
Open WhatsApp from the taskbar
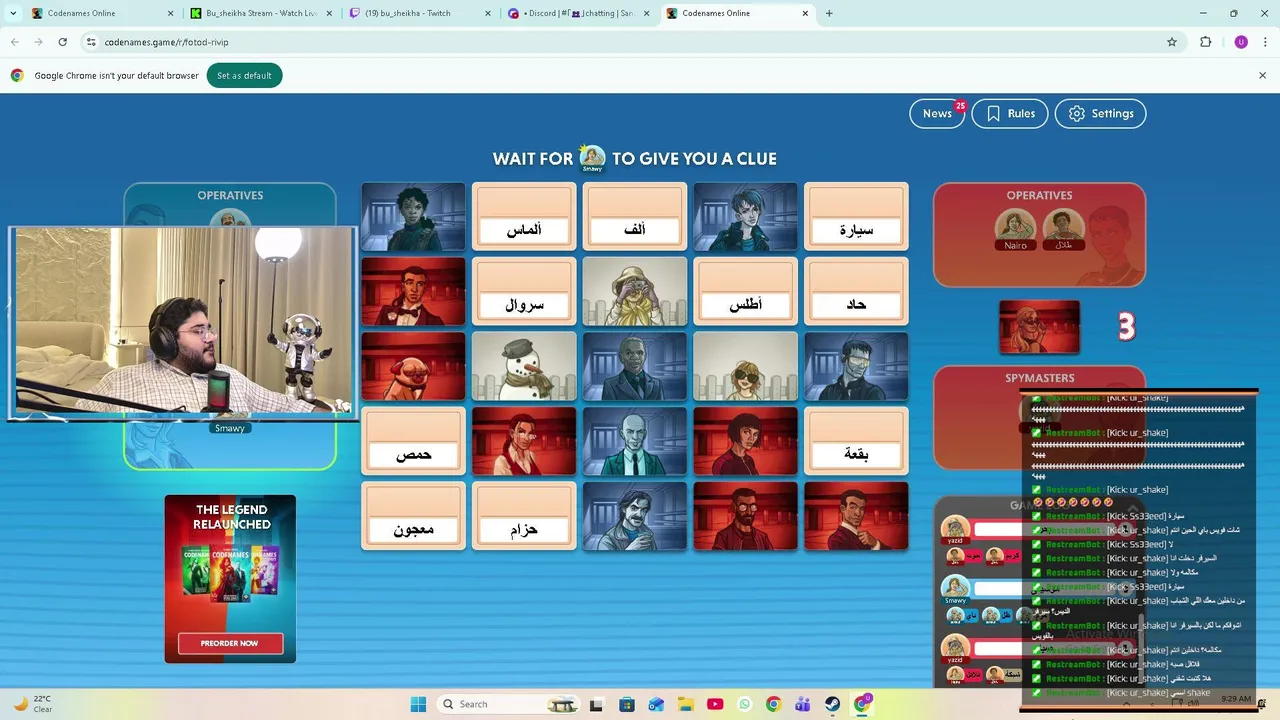[x=744, y=704]
